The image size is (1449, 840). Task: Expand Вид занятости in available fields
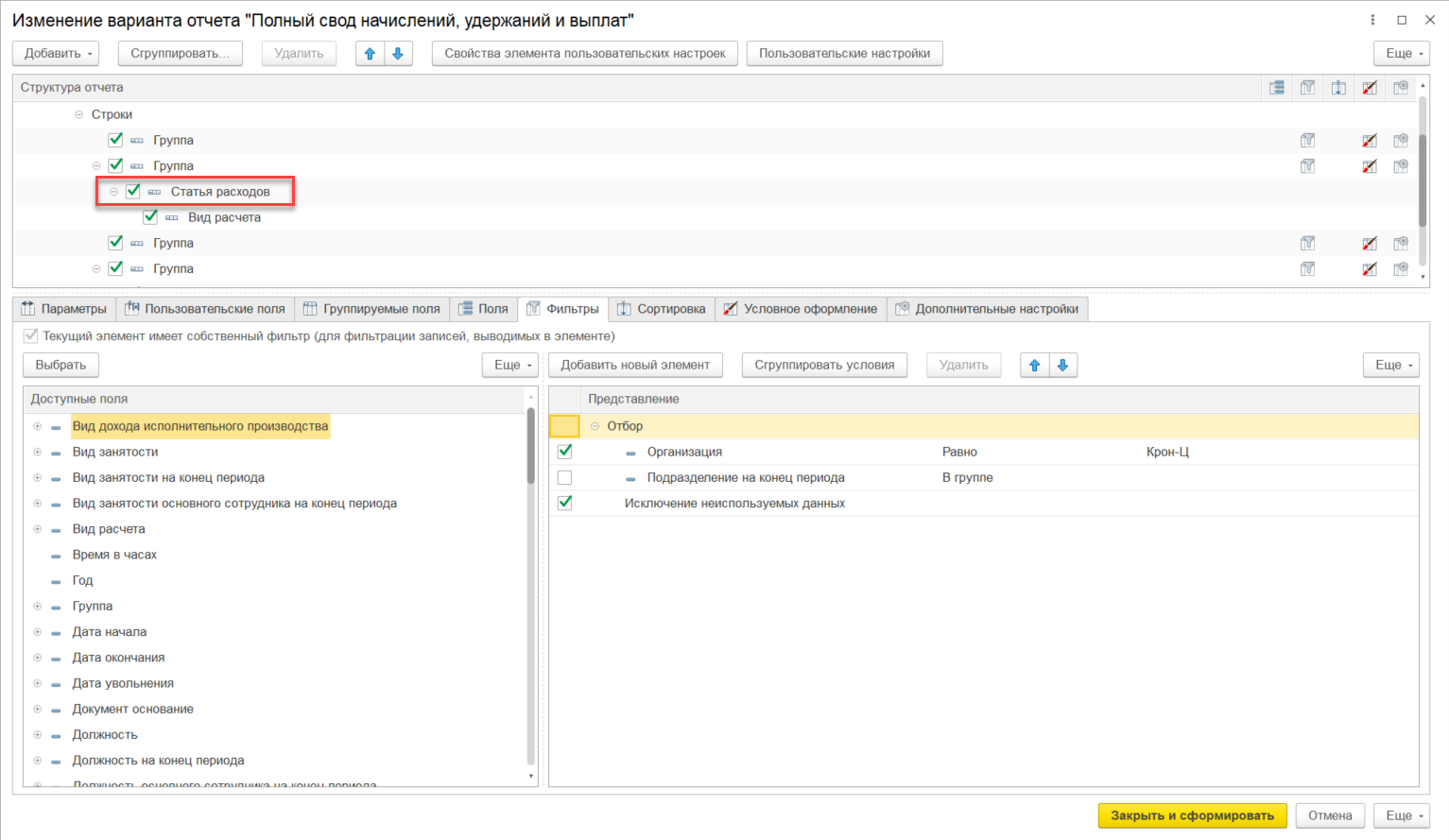[x=38, y=452]
